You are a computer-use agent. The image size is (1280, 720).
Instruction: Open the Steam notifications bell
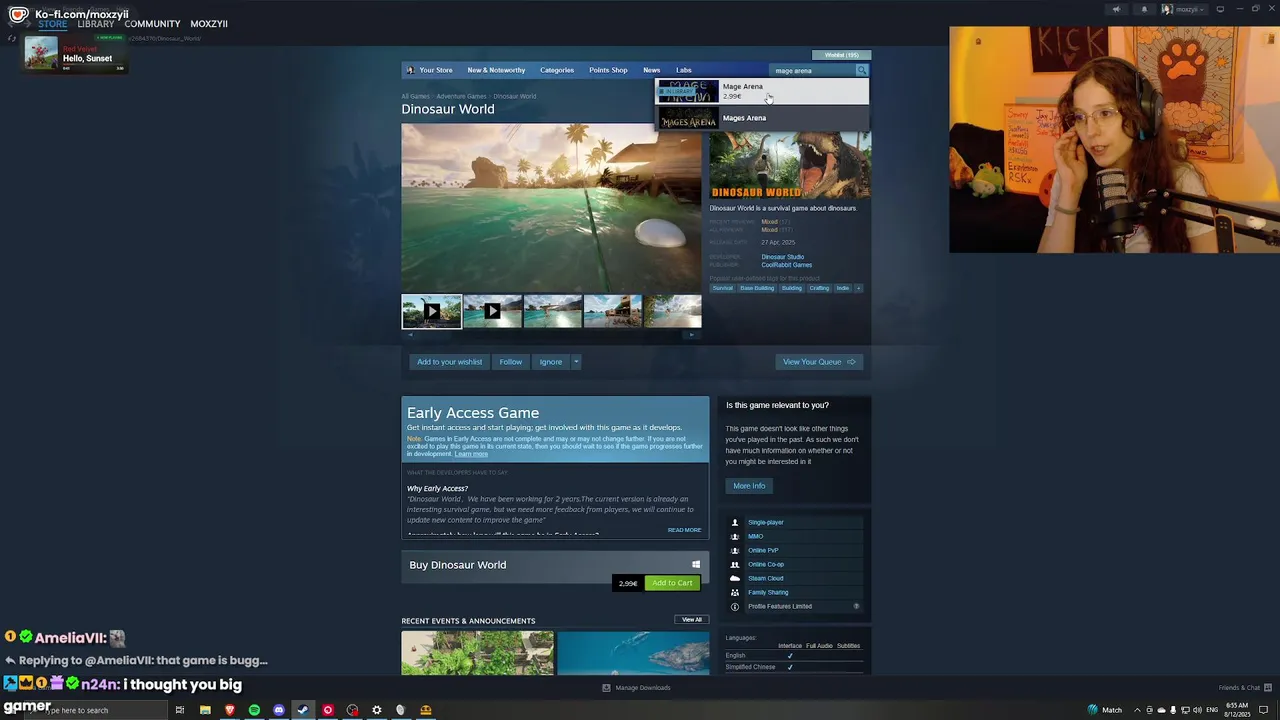1145,9
